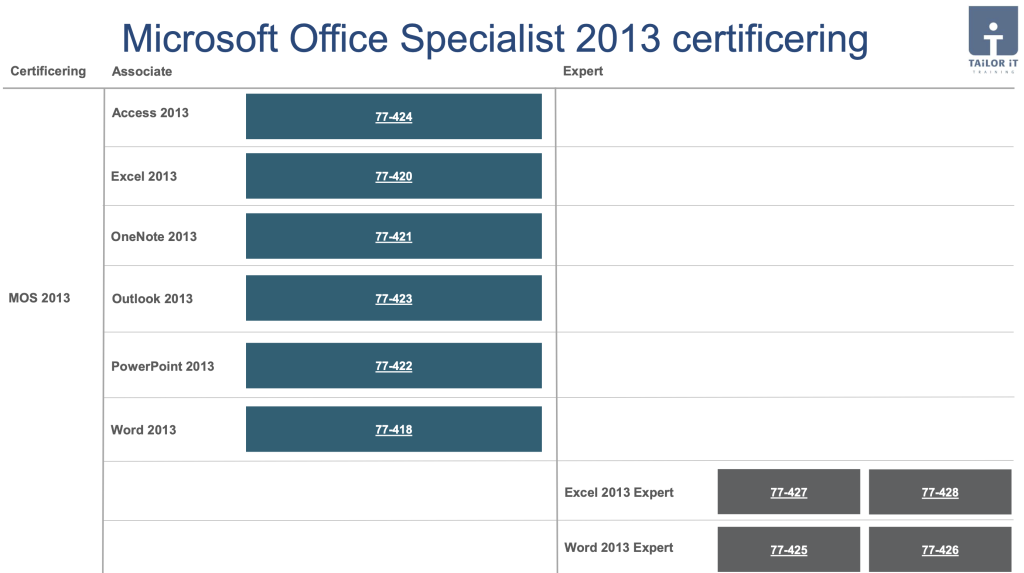This screenshot has height=573, width=1024.
Task: Open the 77-418 Word exam link
Action: click(x=393, y=429)
